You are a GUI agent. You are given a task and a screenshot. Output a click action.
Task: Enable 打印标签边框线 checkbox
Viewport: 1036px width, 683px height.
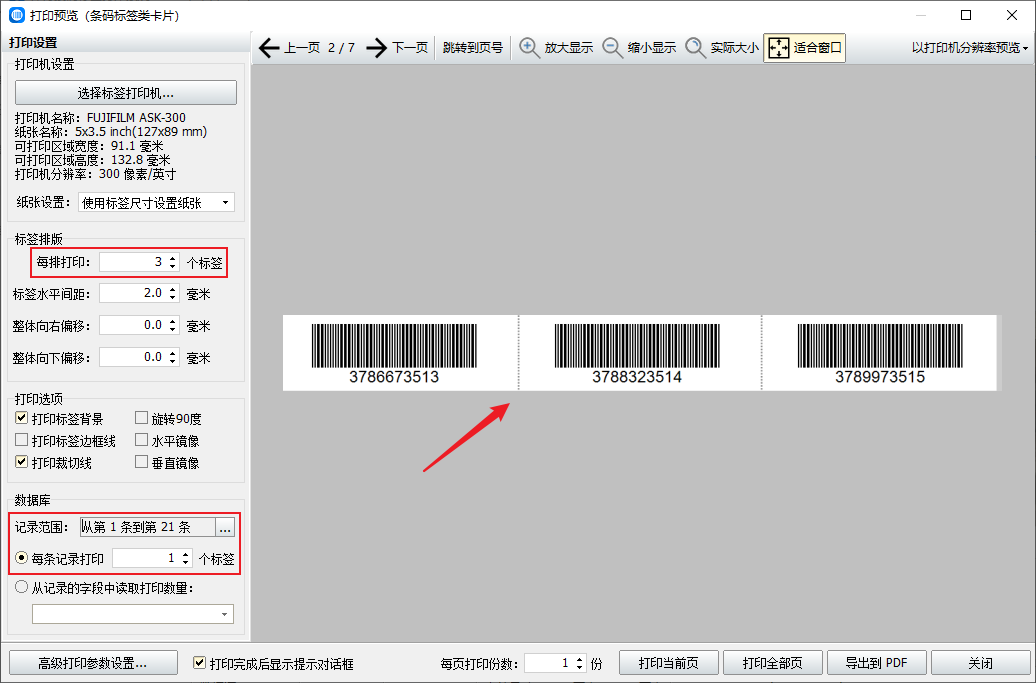tap(22, 440)
